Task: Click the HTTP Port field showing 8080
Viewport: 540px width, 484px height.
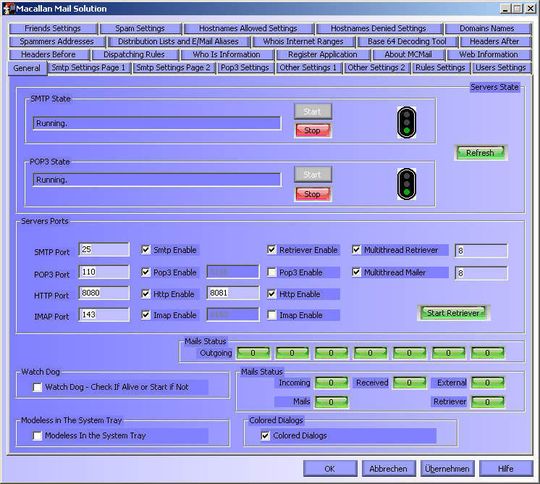Action: [x=104, y=293]
